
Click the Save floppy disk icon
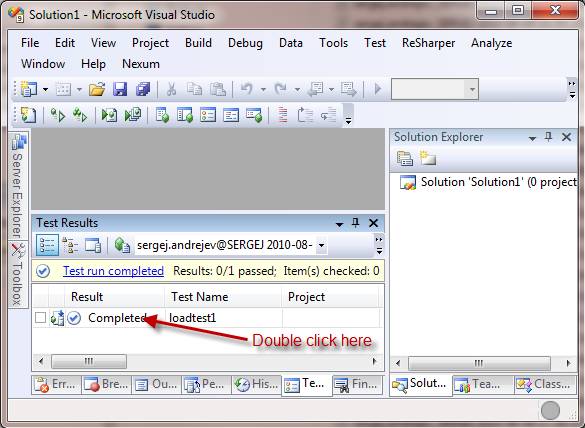click(x=120, y=89)
